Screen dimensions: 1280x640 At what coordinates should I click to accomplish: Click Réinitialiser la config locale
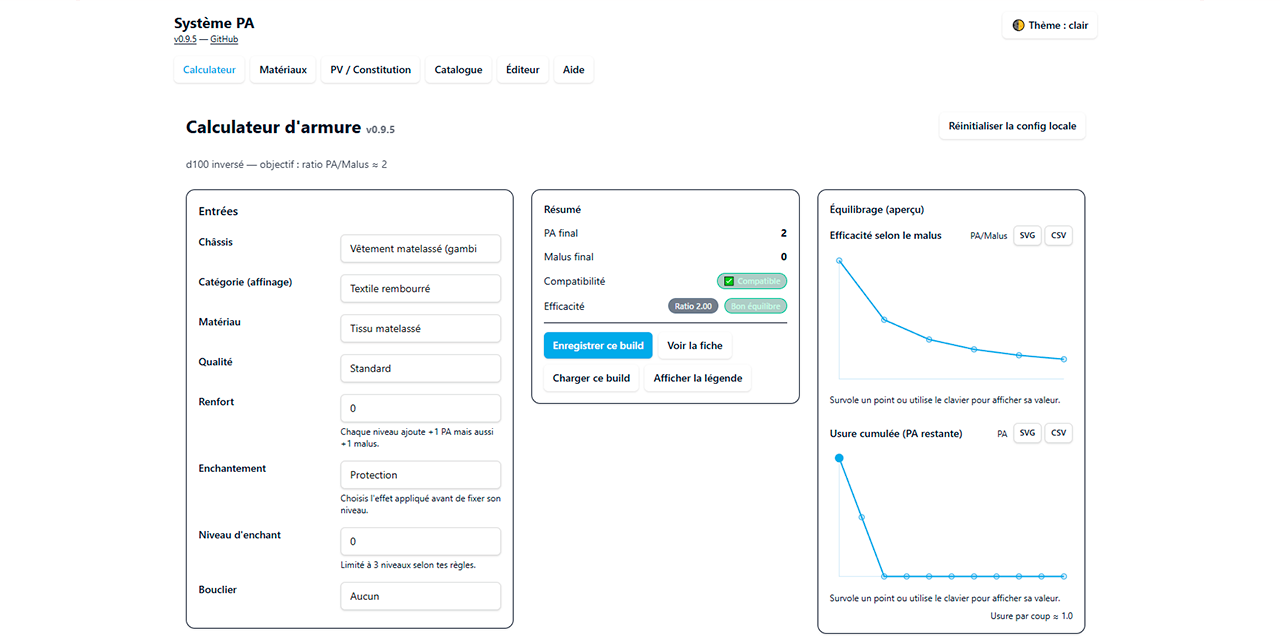(x=1012, y=127)
